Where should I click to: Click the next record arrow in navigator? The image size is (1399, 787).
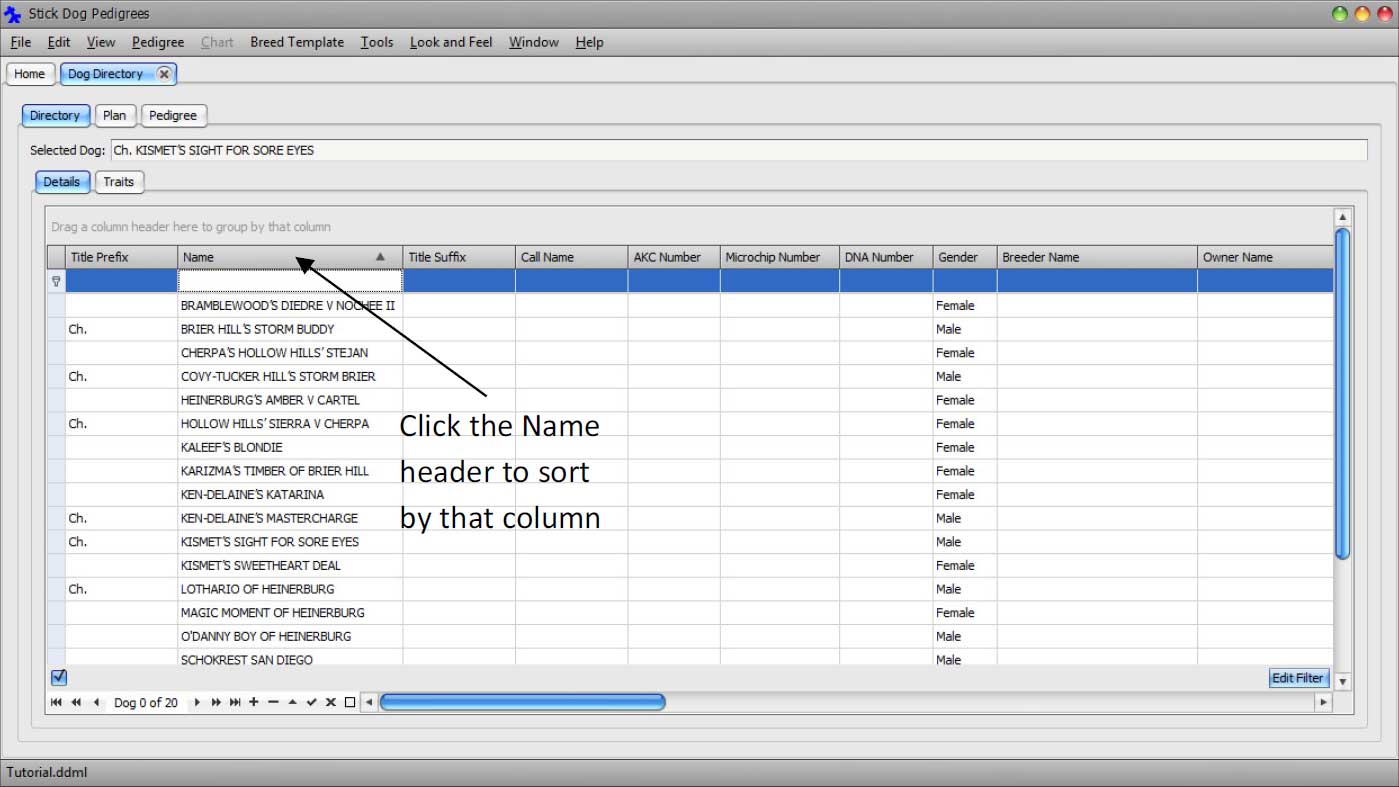(197, 703)
